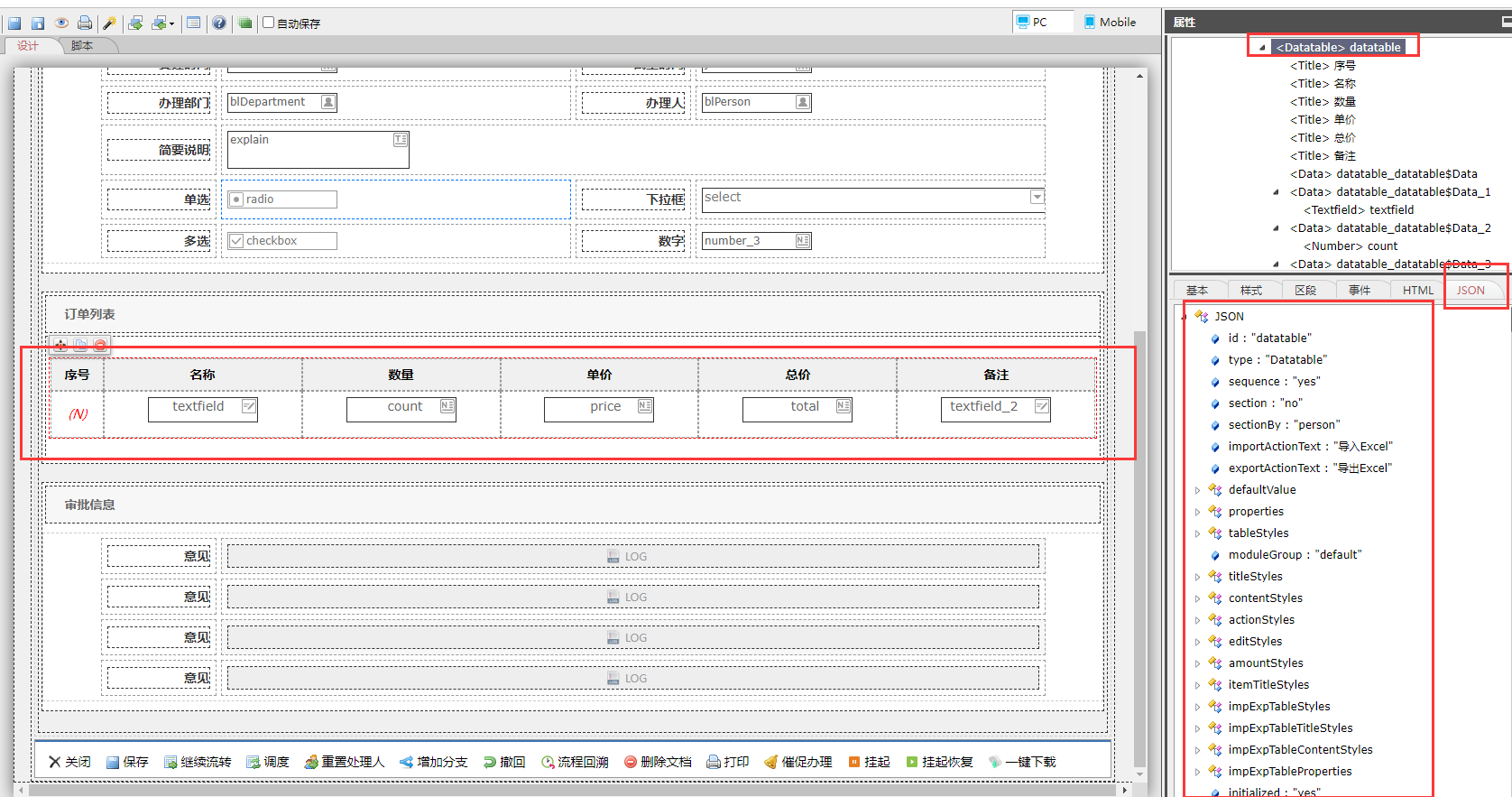This screenshot has width=1512, height=797.
Task: Open help with the question mark icon
Action: [219, 23]
